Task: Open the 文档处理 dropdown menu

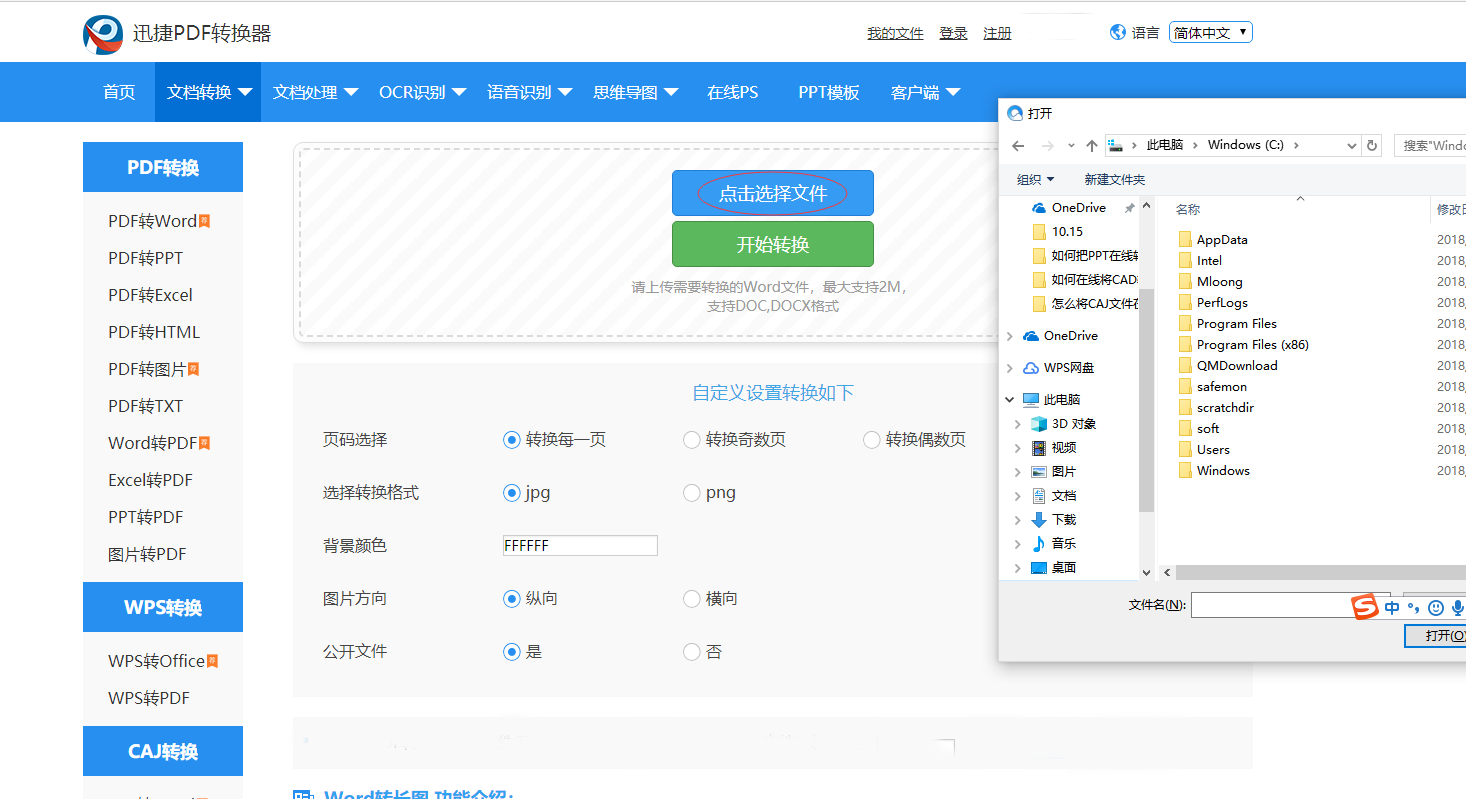Action: pyautogui.click(x=316, y=92)
